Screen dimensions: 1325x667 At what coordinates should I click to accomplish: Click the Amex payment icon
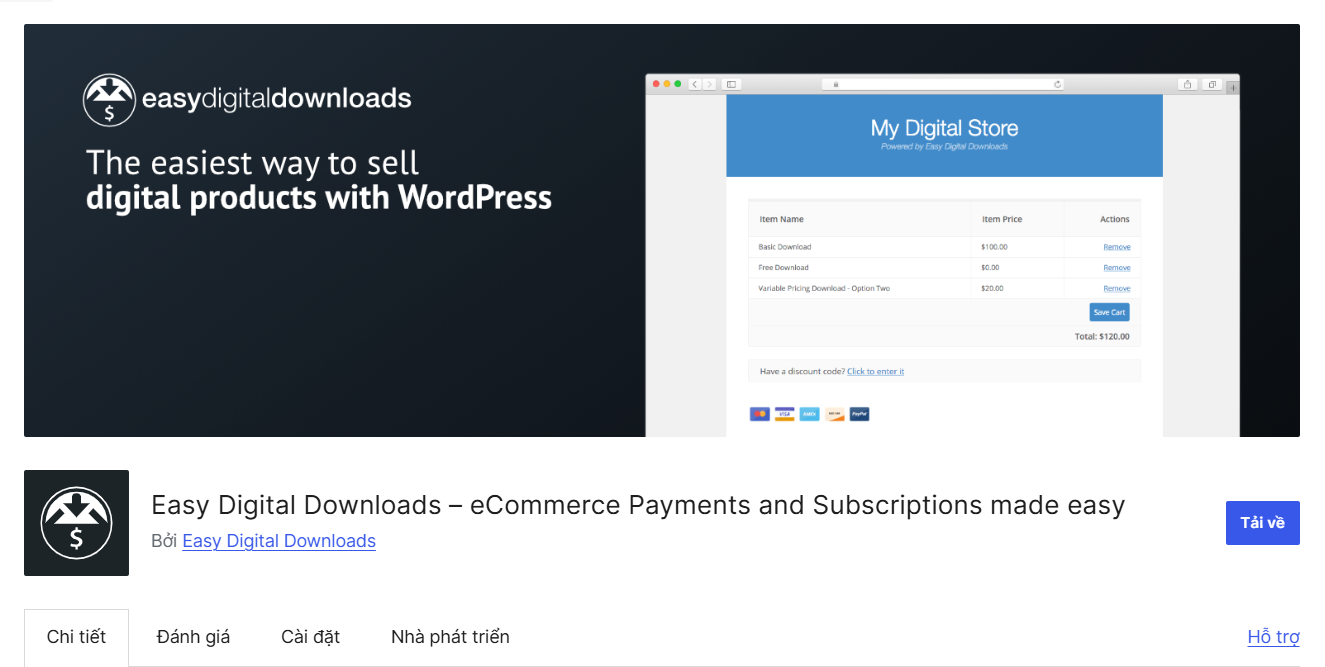click(x=809, y=414)
